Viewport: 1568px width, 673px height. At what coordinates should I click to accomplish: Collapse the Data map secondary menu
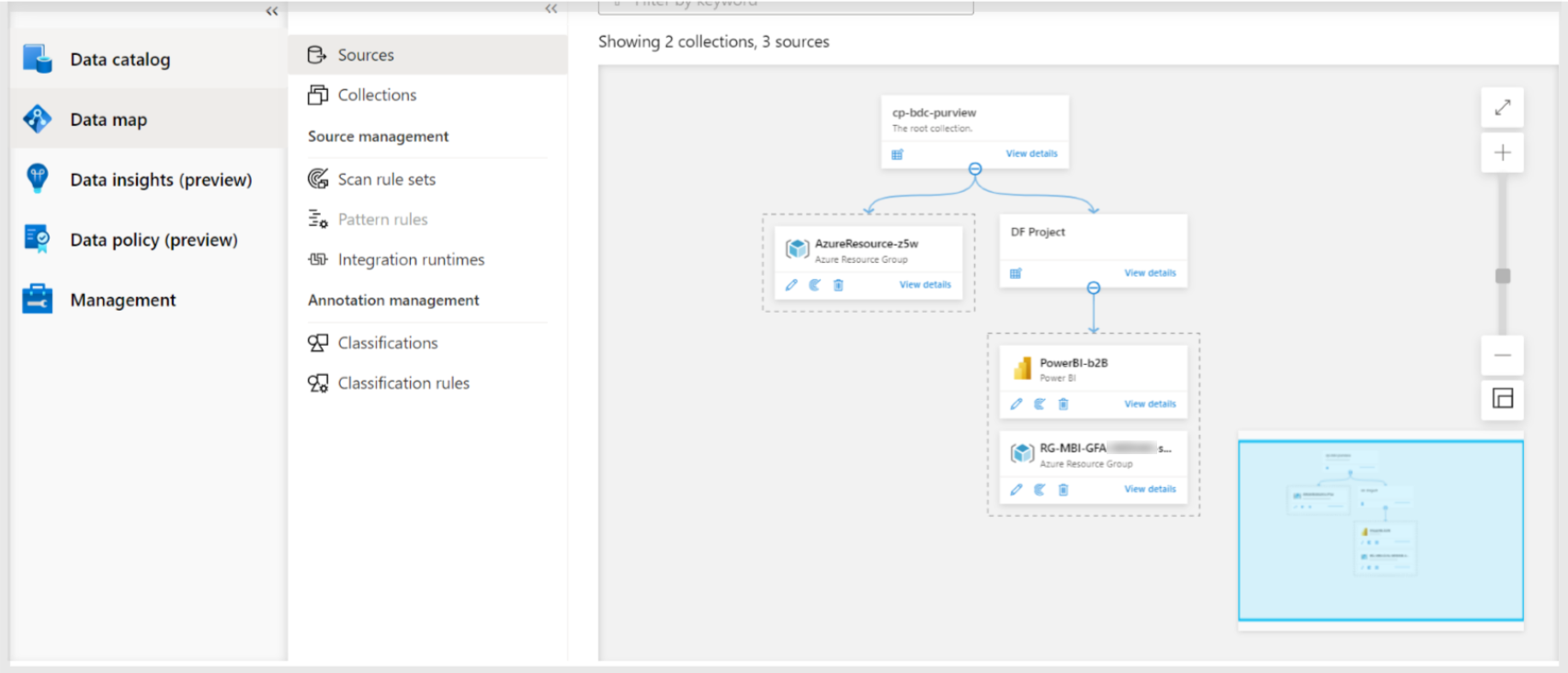[551, 8]
